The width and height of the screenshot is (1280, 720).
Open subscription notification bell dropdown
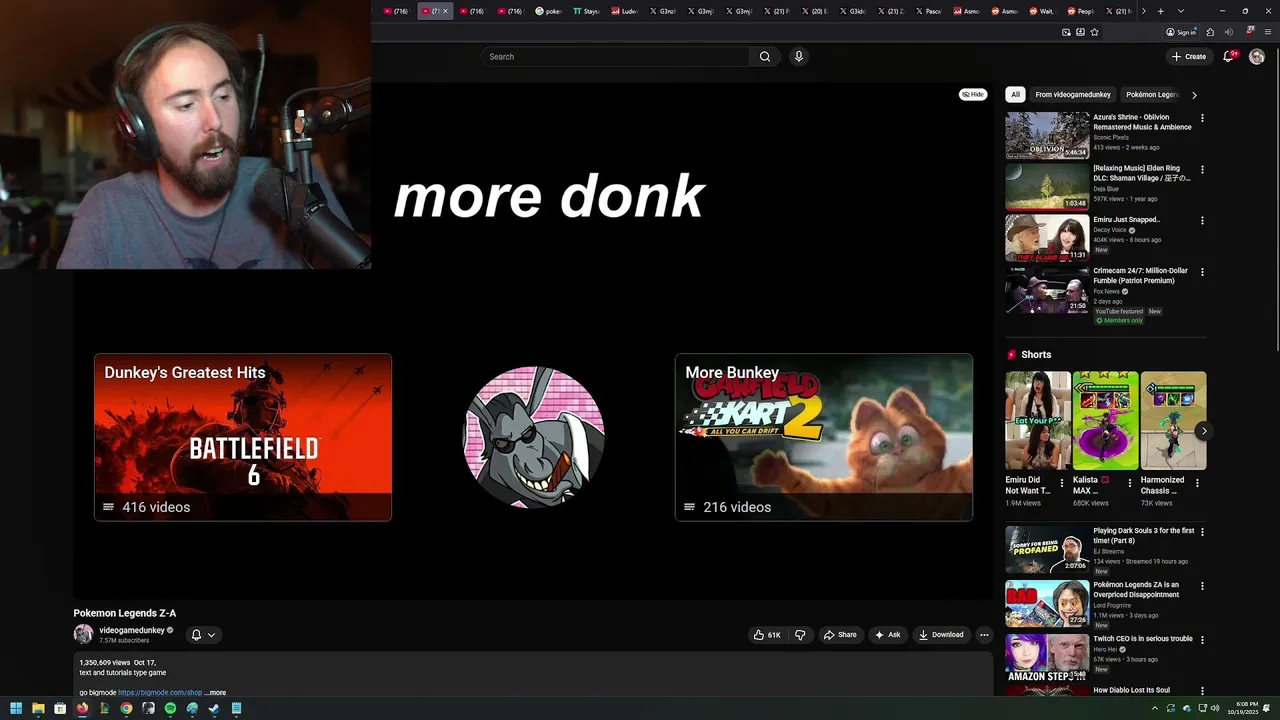click(x=203, y=635)
